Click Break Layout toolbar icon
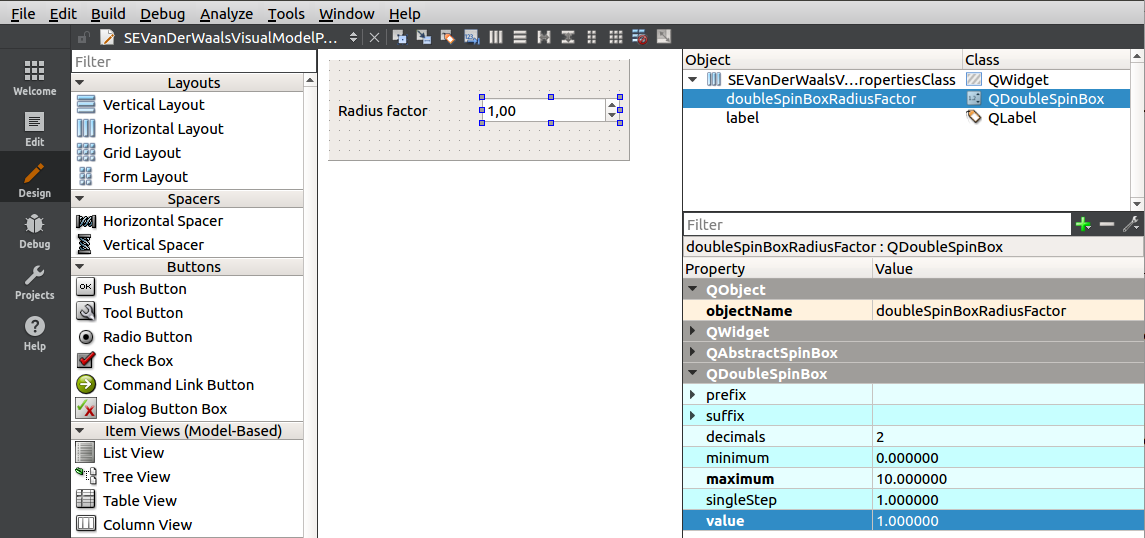This screenshot has height=538, width=1145. pyautogui.click(x=640, y=37)
